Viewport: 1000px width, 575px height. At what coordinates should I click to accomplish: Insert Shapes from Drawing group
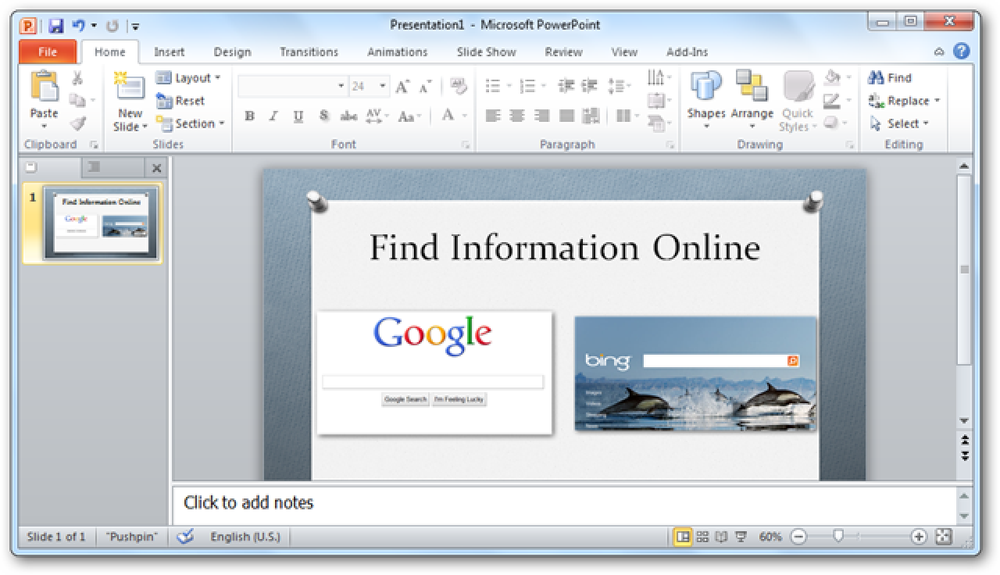tap(706, 99)
